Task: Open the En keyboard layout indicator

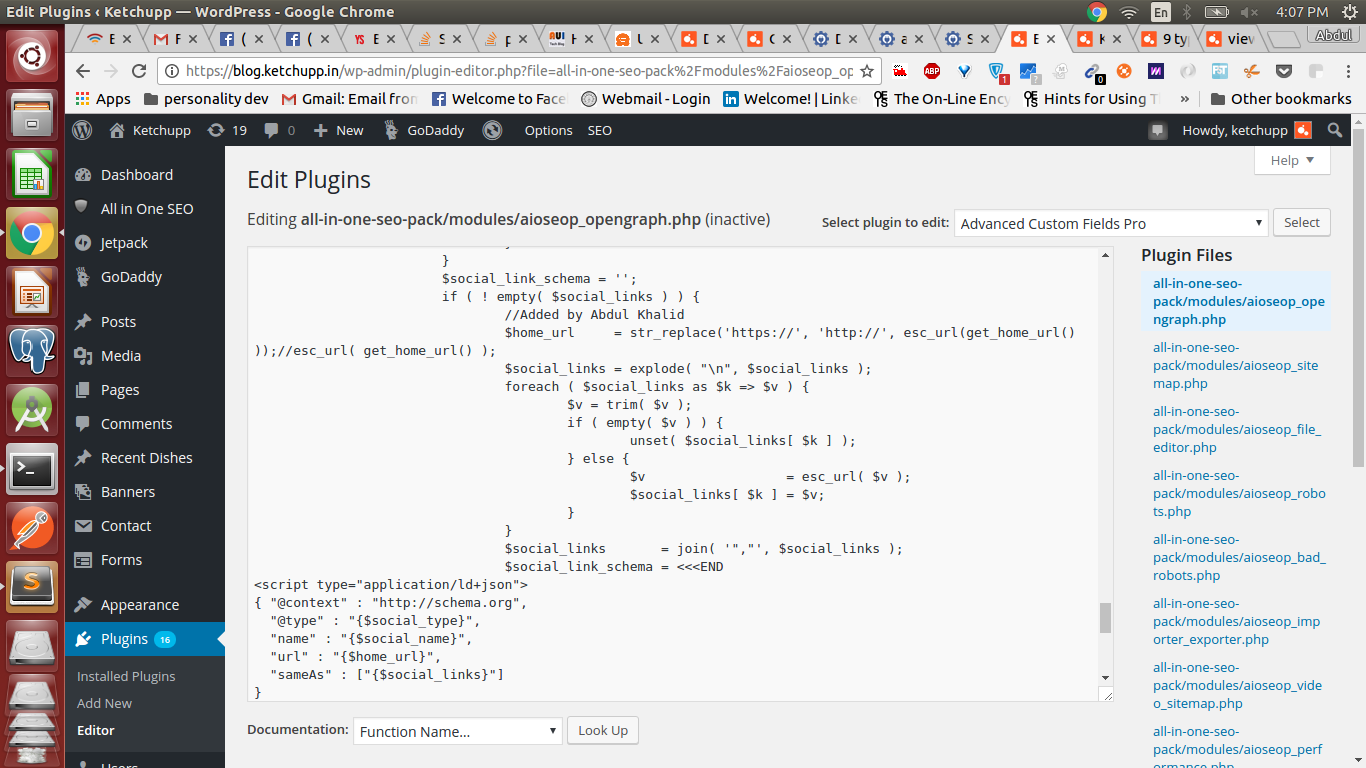Action: (1160, 12)
